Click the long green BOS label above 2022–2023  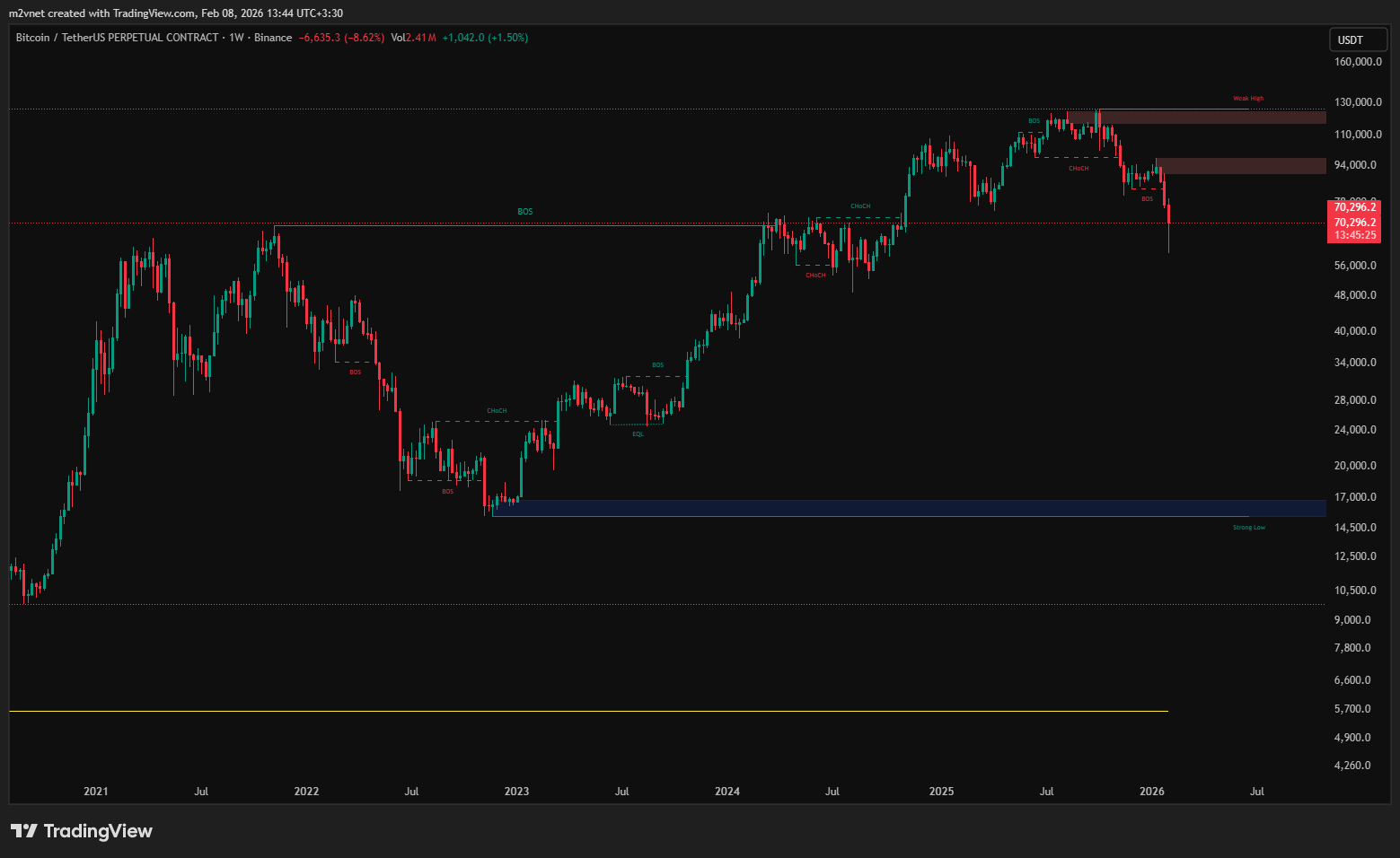click(525, 212)
